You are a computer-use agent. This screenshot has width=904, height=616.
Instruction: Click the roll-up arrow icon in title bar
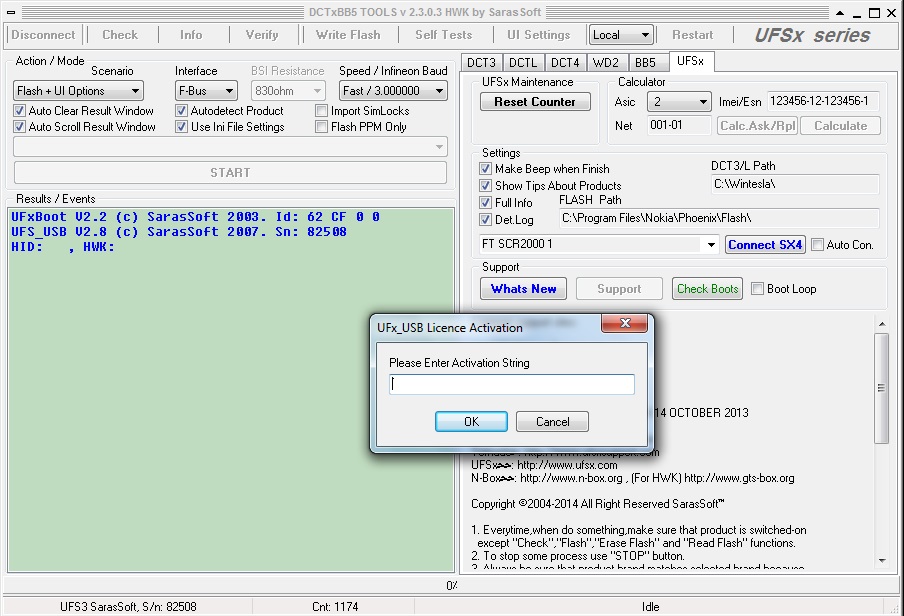coord(840,13)
